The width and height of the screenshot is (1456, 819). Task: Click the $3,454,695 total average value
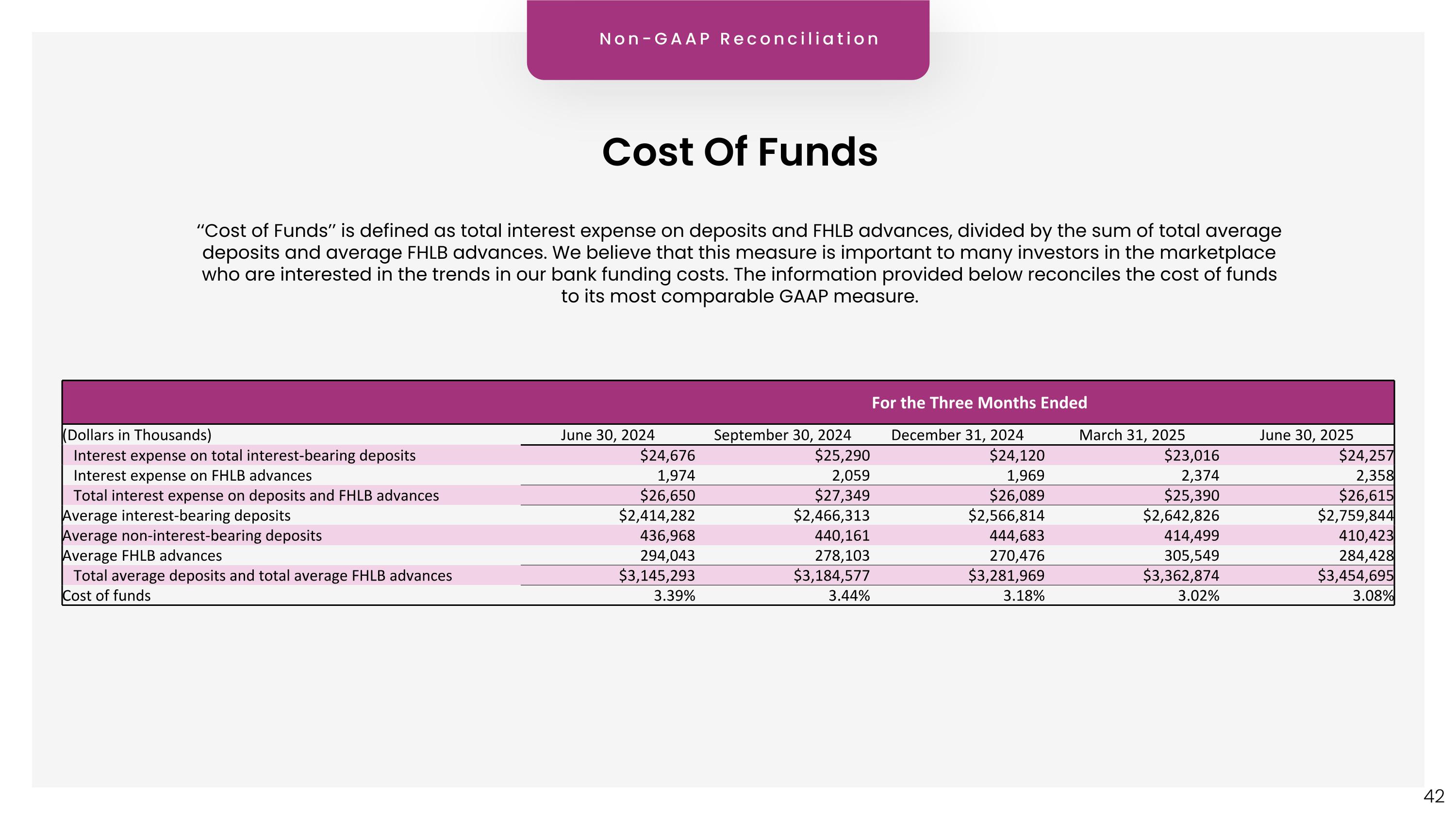1355,575
